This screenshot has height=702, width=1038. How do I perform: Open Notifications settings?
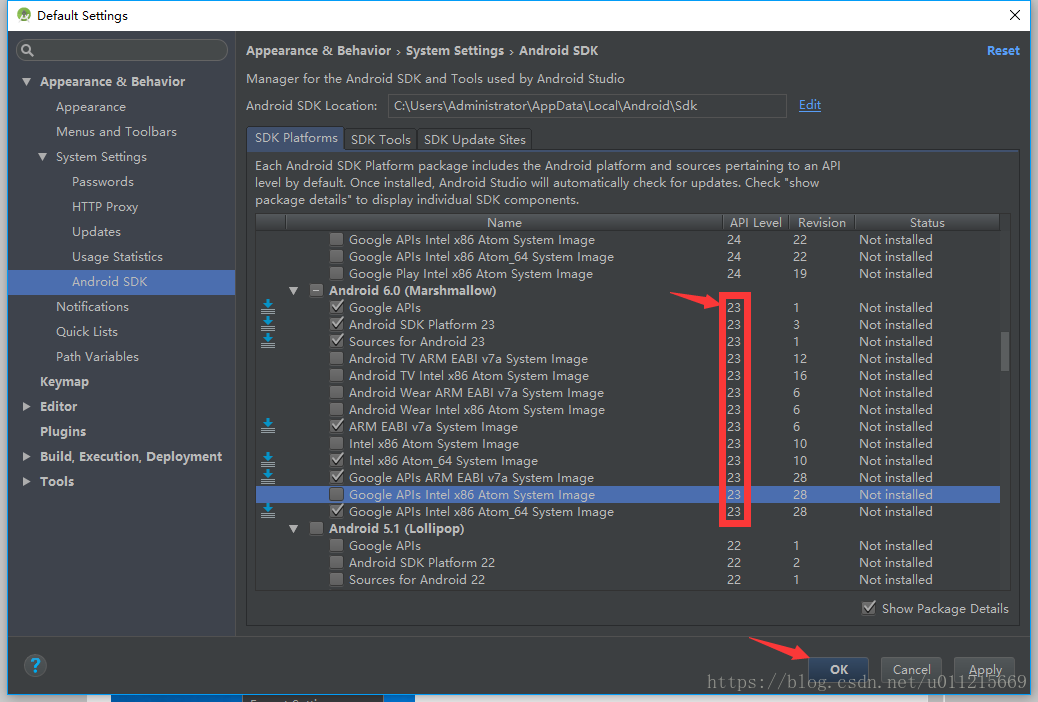[x=92, y=307]
